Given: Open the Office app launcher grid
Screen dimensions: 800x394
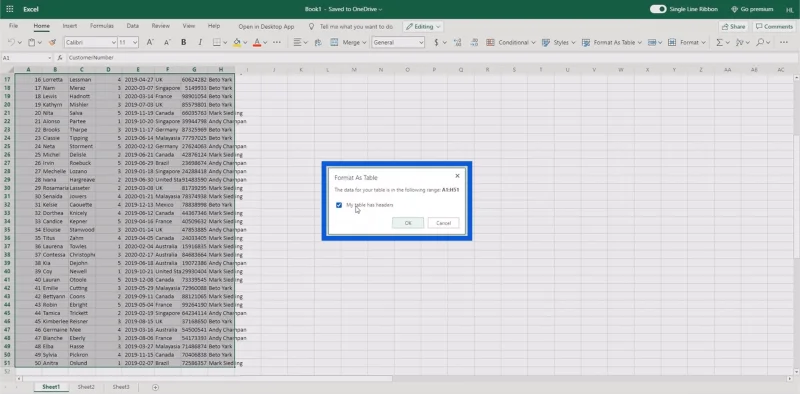Looking at the screenshot, I should [x=10, y=9].
